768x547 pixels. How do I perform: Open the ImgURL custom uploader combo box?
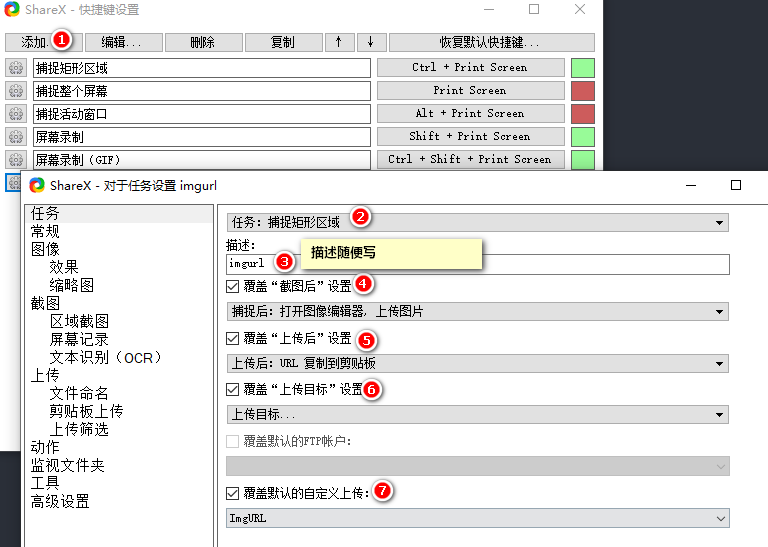coord(477,519)
